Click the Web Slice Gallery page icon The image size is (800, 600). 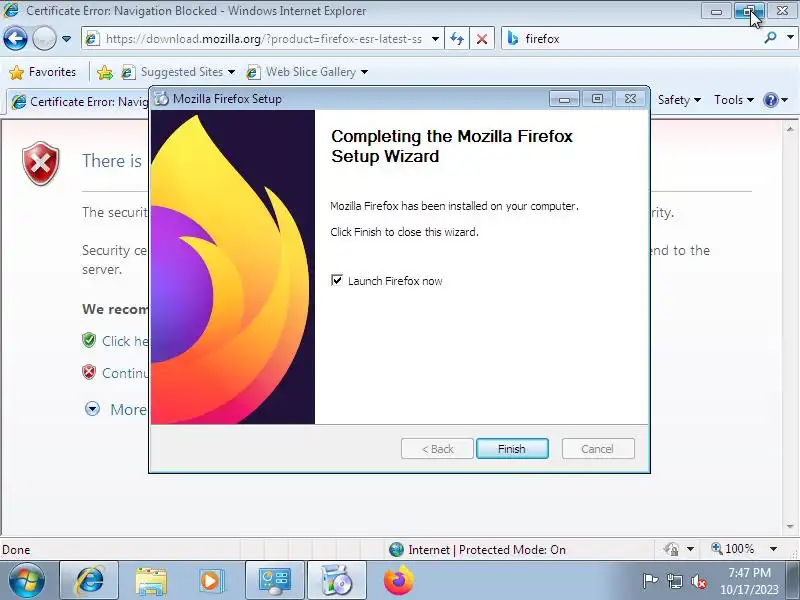(253, 72)
